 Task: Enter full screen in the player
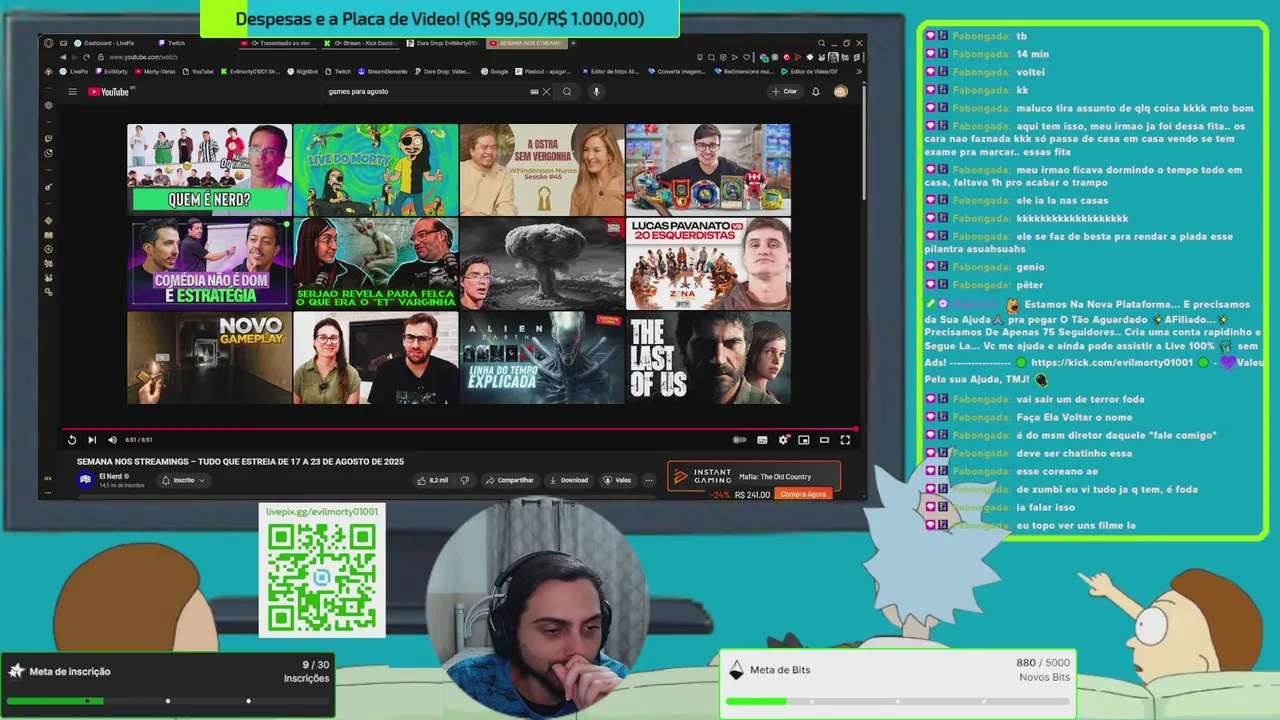pyautogui.click(x=845, y=440)
